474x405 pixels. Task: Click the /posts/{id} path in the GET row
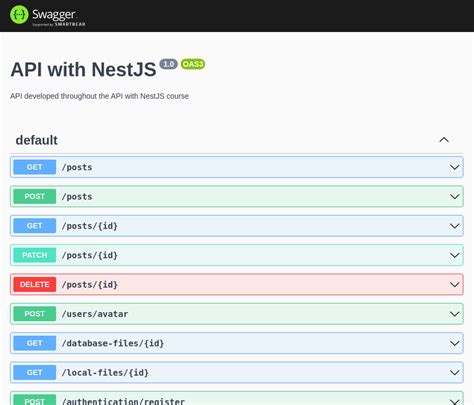click(x=90, y=226)
